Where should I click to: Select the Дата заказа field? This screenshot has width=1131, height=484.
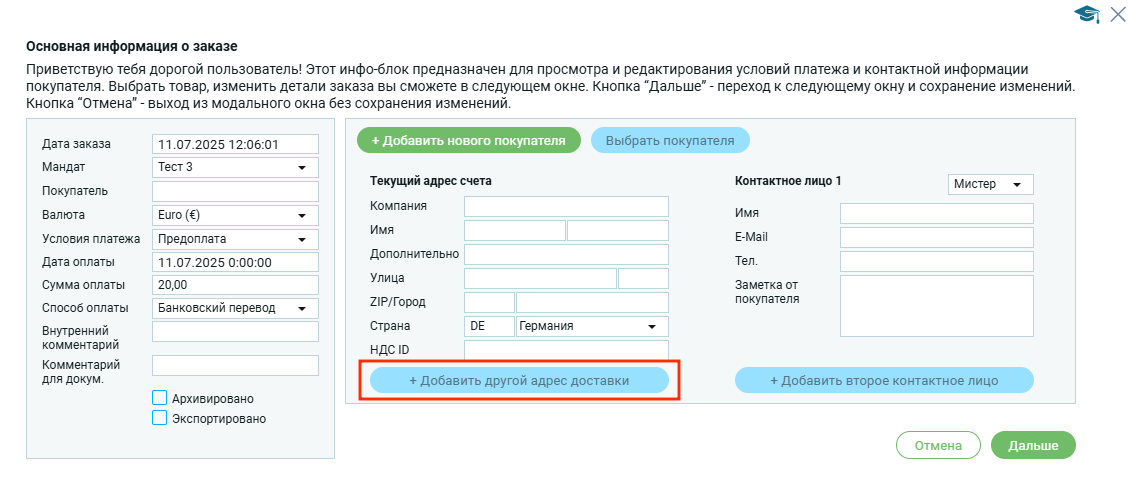[235, 144]
